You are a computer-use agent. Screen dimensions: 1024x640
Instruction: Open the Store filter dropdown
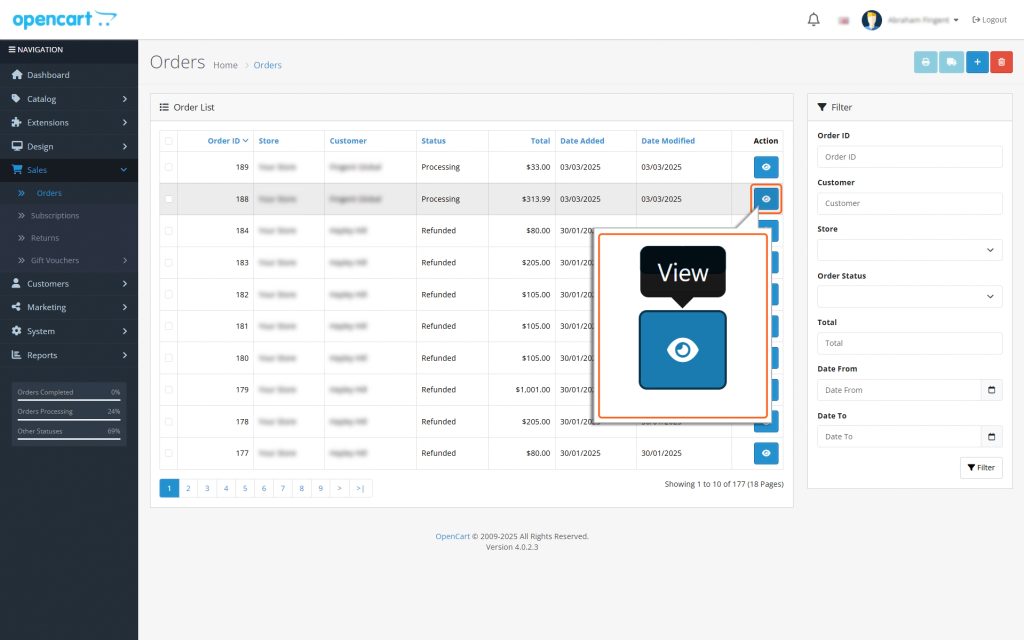pos(909,250)
